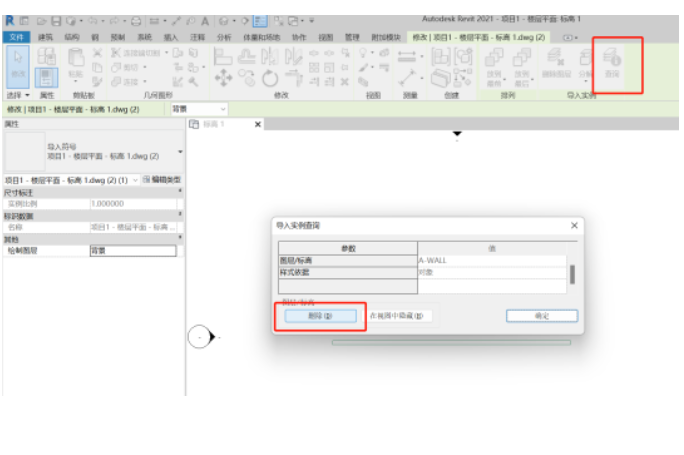Image resolution: width=684 pixels, height=455 pixels.
Task: Select the Offset tool
Action: click(246, 56)
